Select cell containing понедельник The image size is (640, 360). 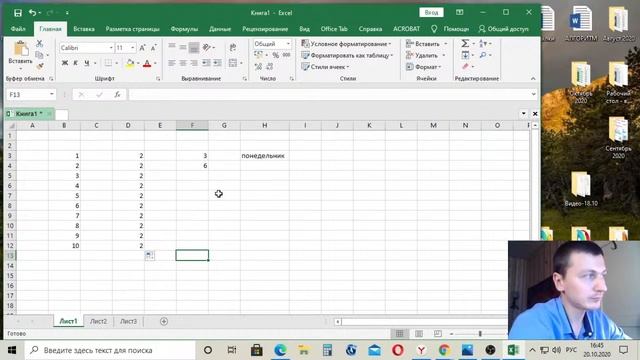coord(264,156)
